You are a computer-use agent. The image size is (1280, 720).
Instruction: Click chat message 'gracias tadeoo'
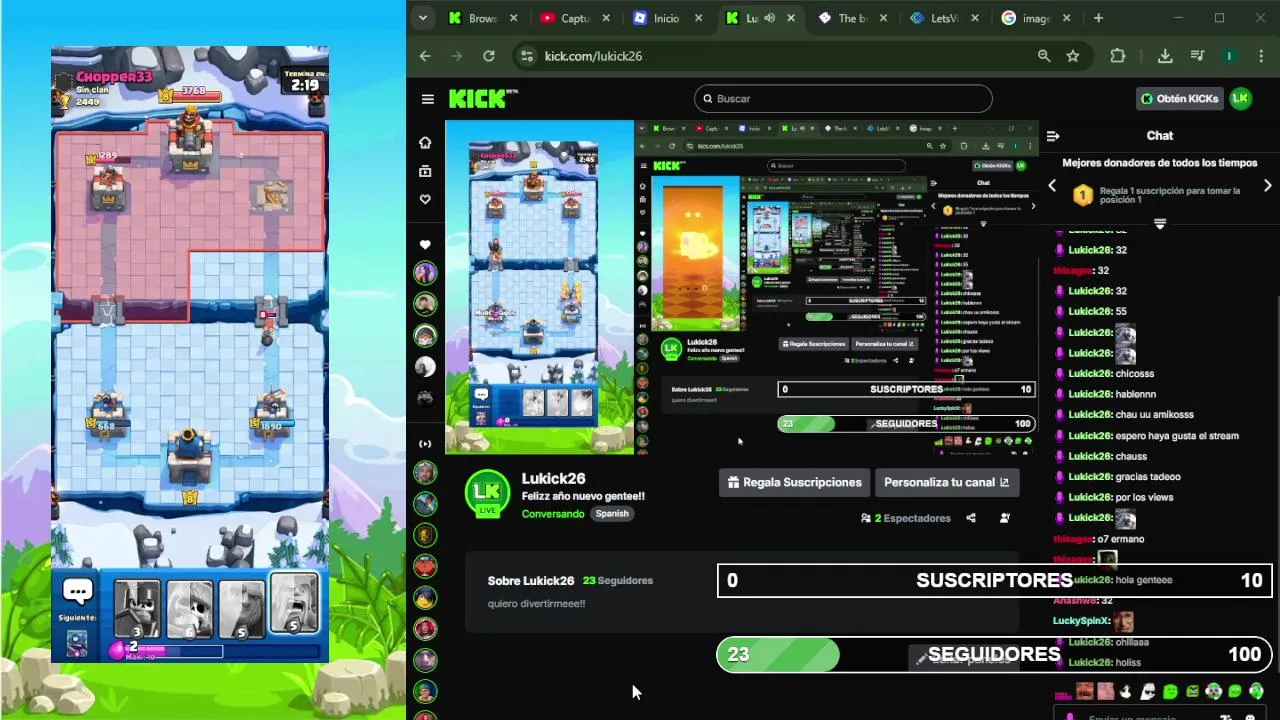tap(1148, 477)
